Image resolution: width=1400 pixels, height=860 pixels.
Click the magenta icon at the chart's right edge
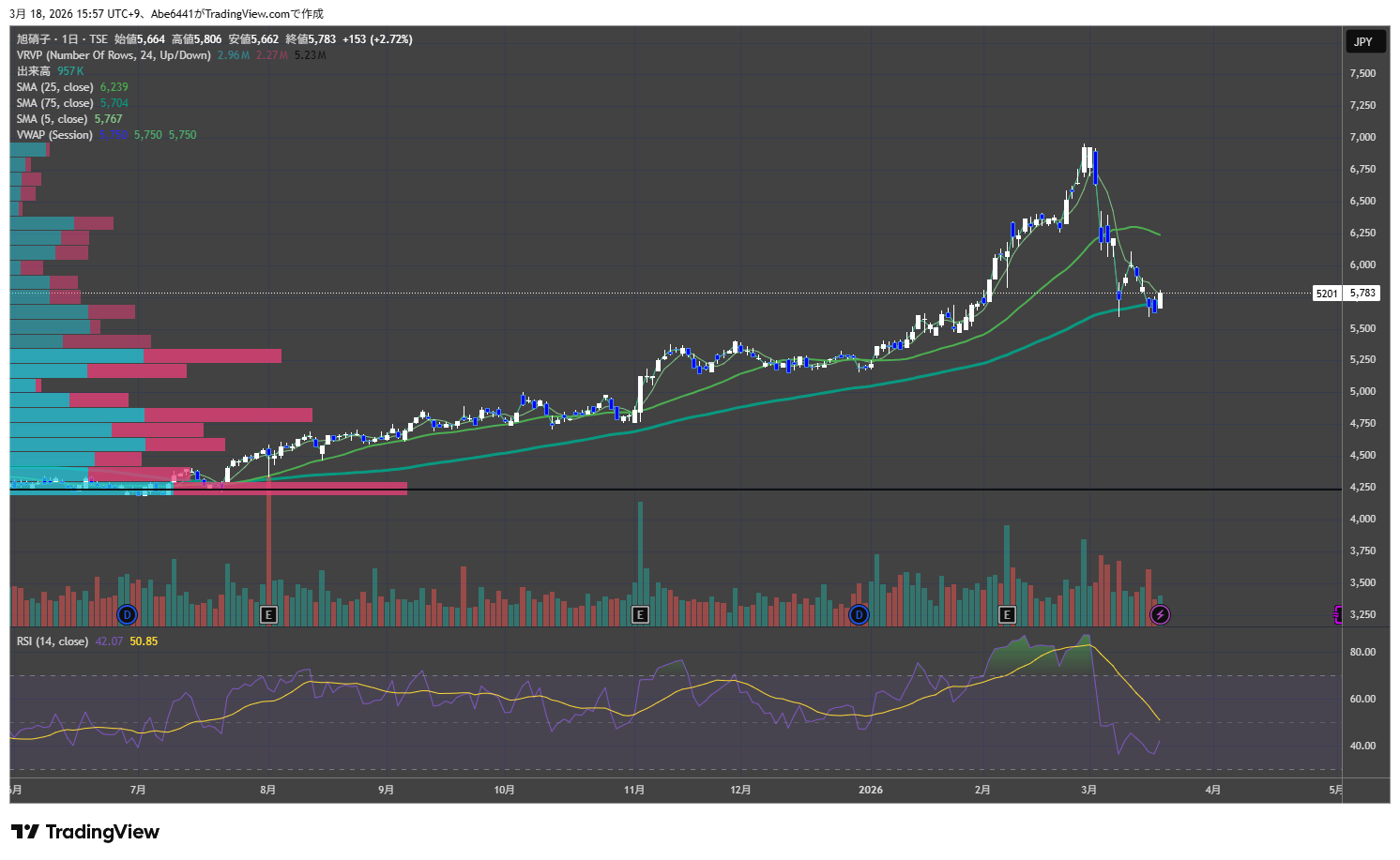pos(1337,614)
